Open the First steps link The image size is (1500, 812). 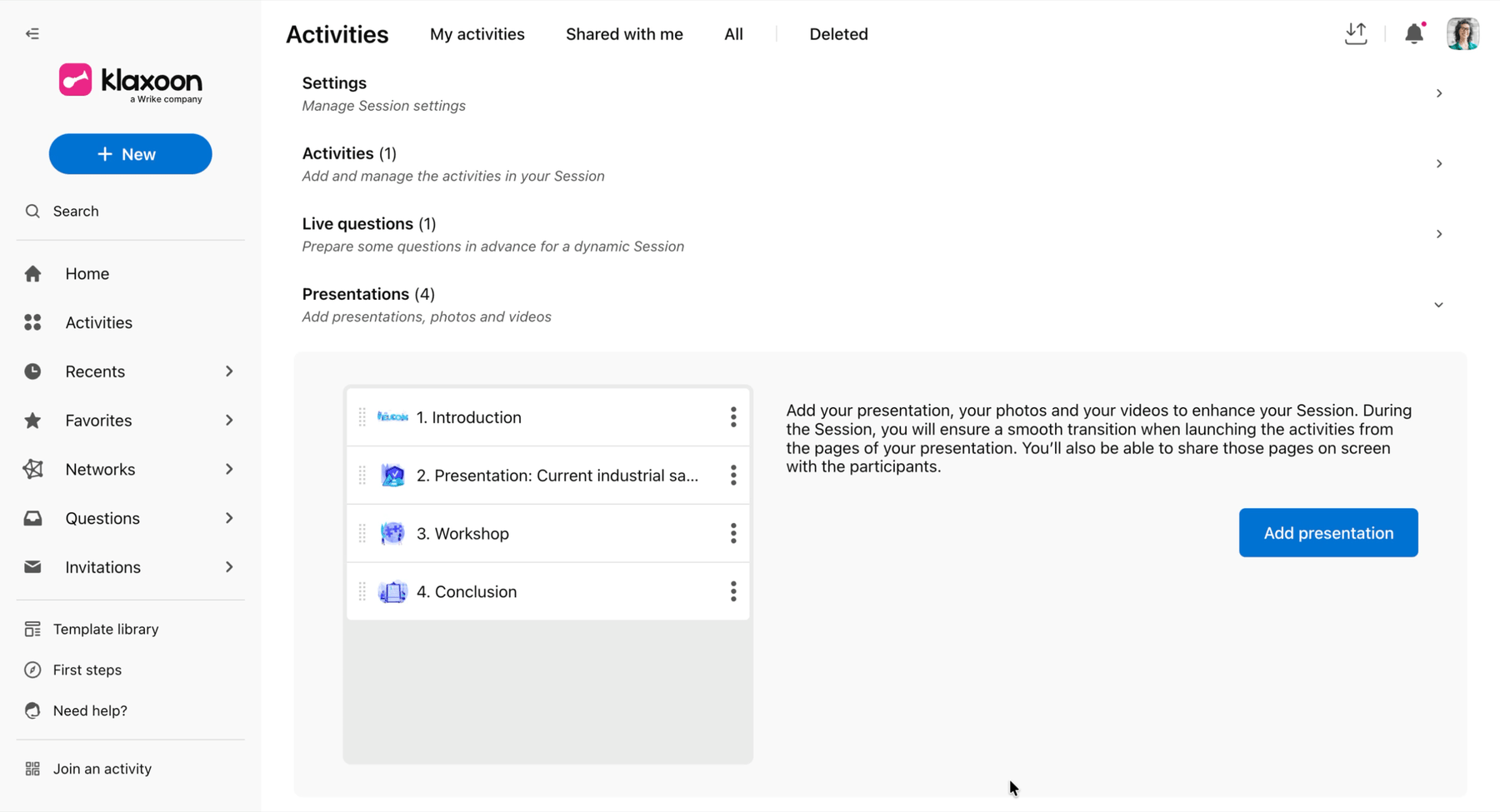click(x=87, y=670)
